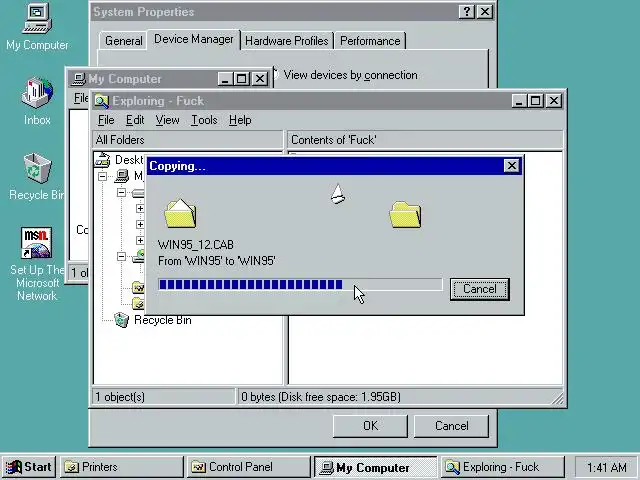Switch to Exploring - Fuck taskbar button
This screenshot has width=640, height=480.
coord(502,467)
